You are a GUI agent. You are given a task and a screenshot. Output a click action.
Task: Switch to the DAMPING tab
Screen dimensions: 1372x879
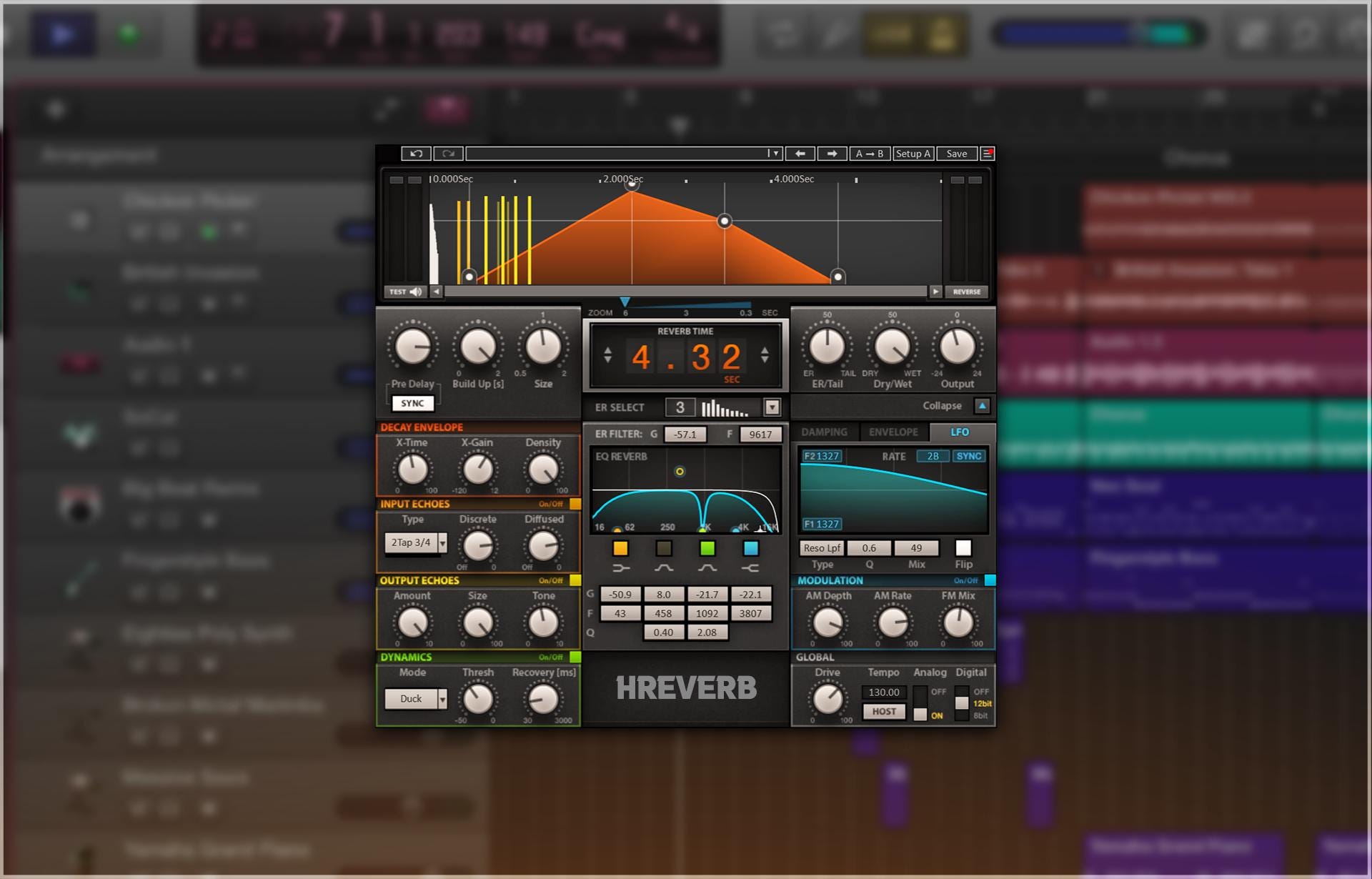824,432
